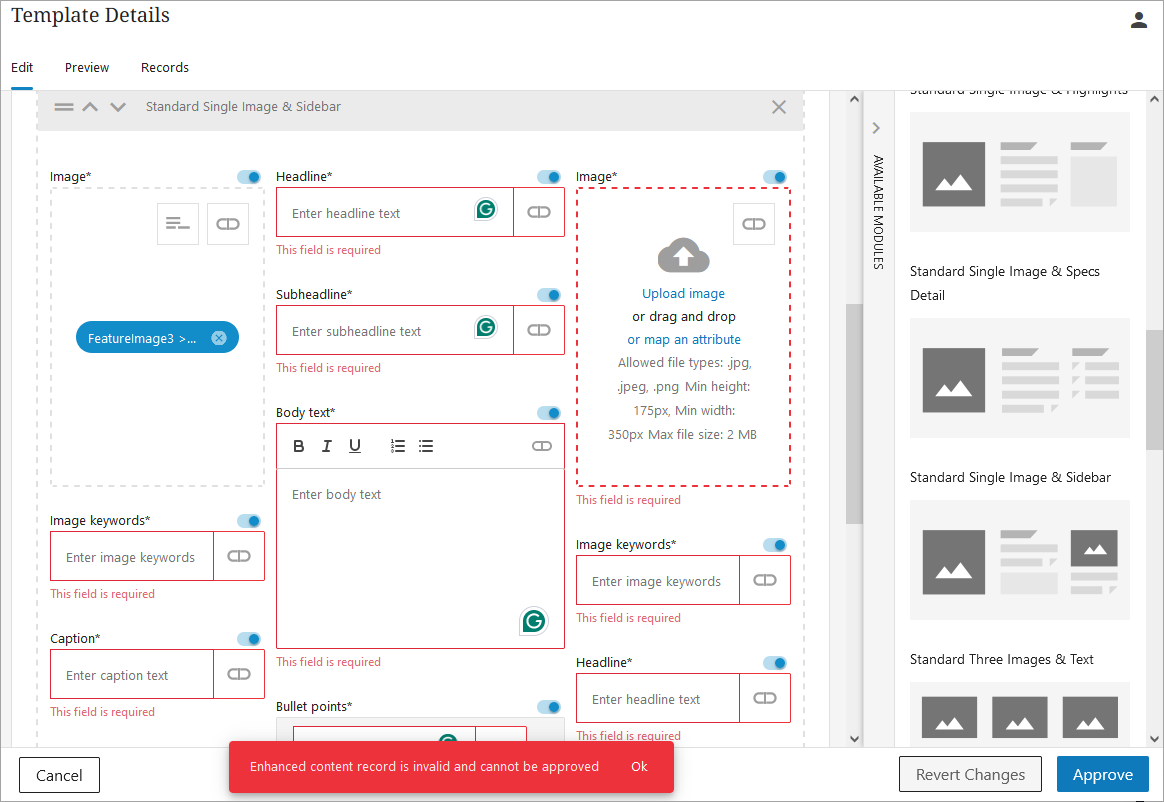Click the attribute mapping icon beside Headline field
The height and width of the screenshot is (802, 1164).
pos(539,212)
